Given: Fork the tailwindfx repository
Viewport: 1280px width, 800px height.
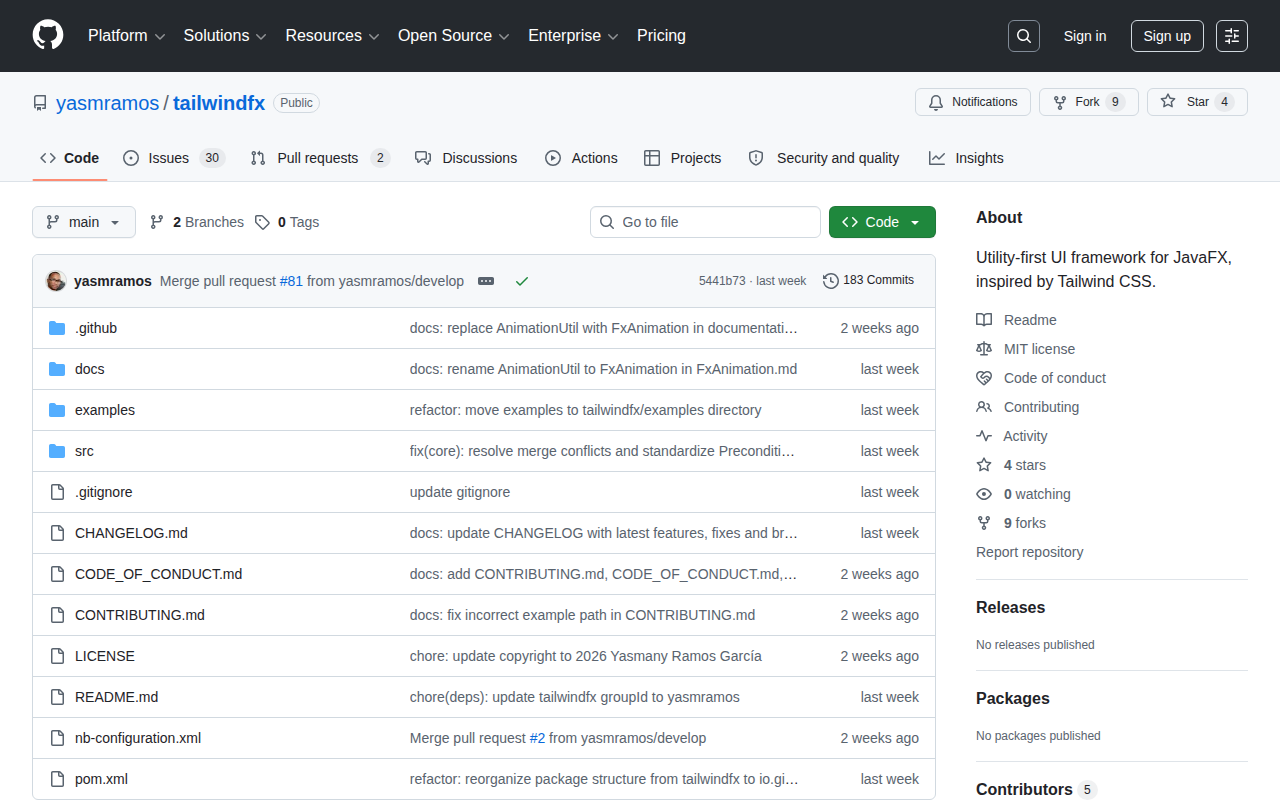Looking at the screenshot, I should point(1089,102).
